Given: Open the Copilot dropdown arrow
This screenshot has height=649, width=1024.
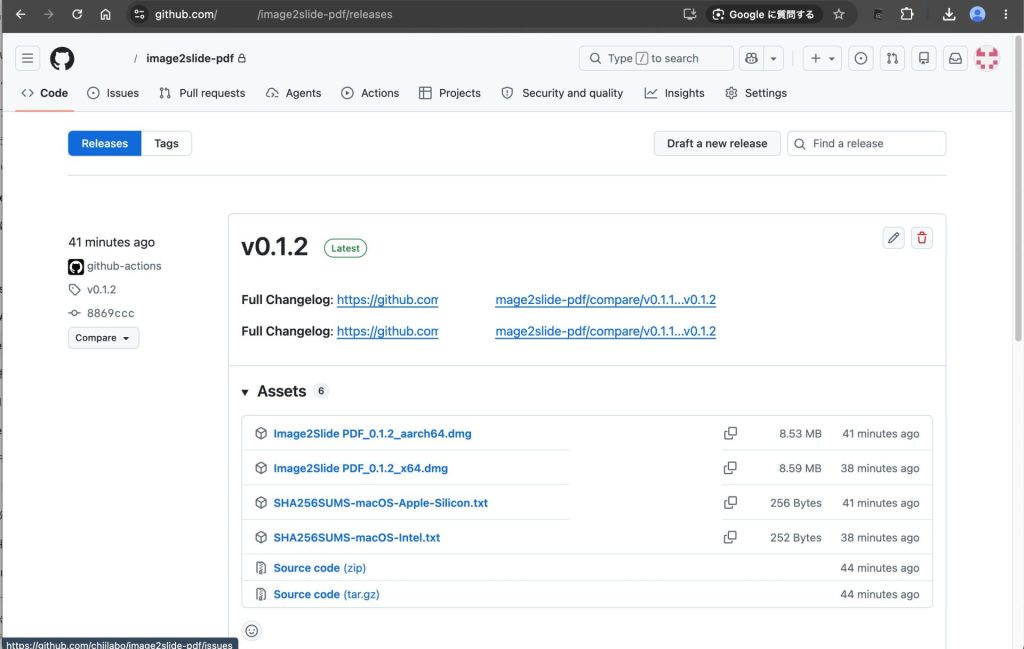Looking at the screenshot, I should (773, 58).
